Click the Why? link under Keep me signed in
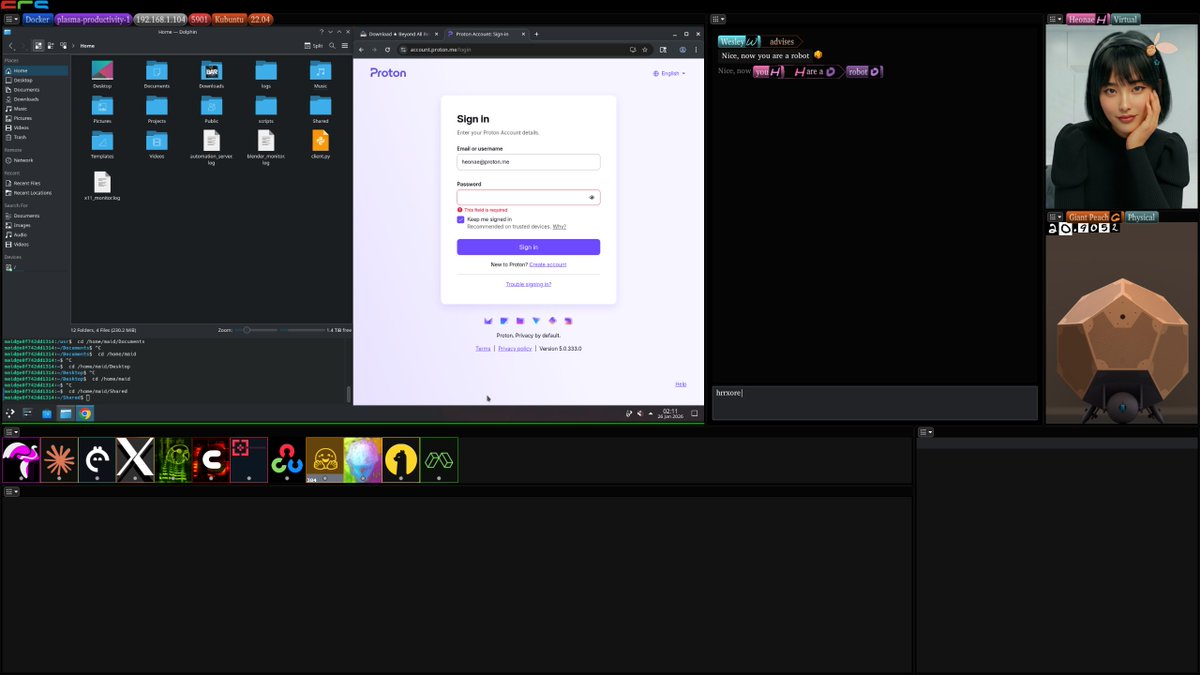This screenshot has width=1200, height=675. tap(559, 227)
